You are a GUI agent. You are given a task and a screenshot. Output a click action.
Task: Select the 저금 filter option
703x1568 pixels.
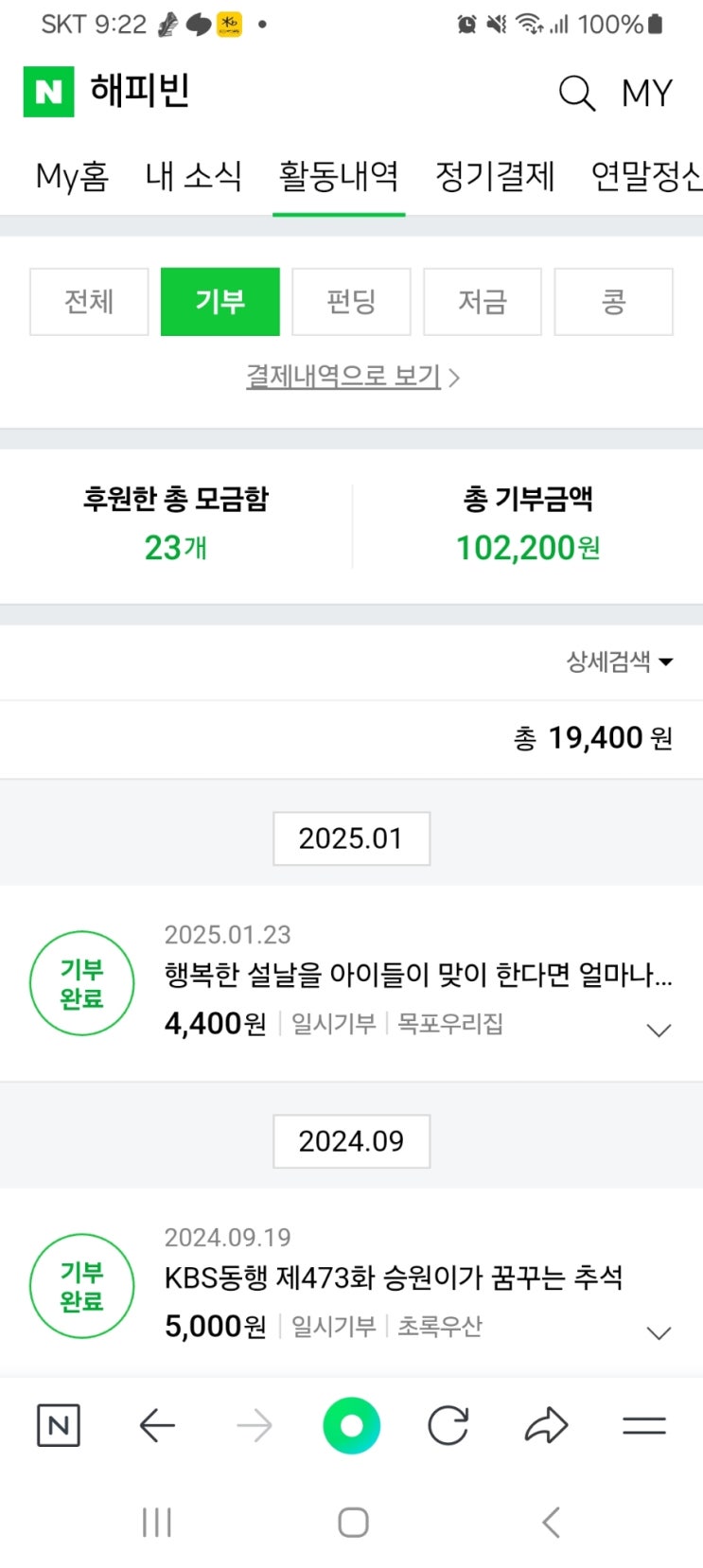coord(483,302)
